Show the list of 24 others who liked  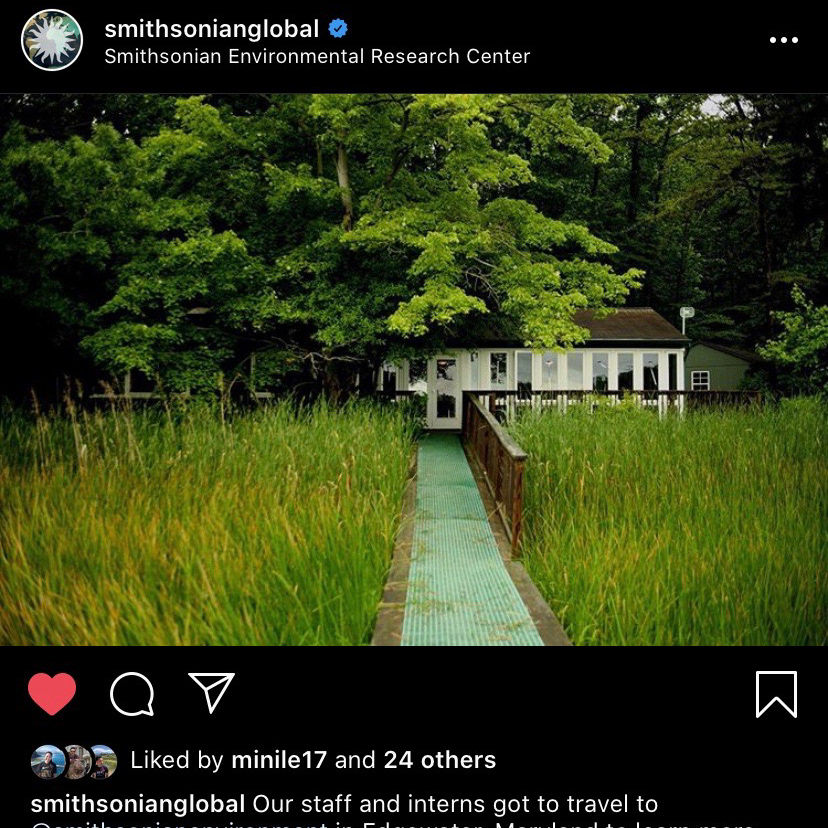(x=440, y=760)
